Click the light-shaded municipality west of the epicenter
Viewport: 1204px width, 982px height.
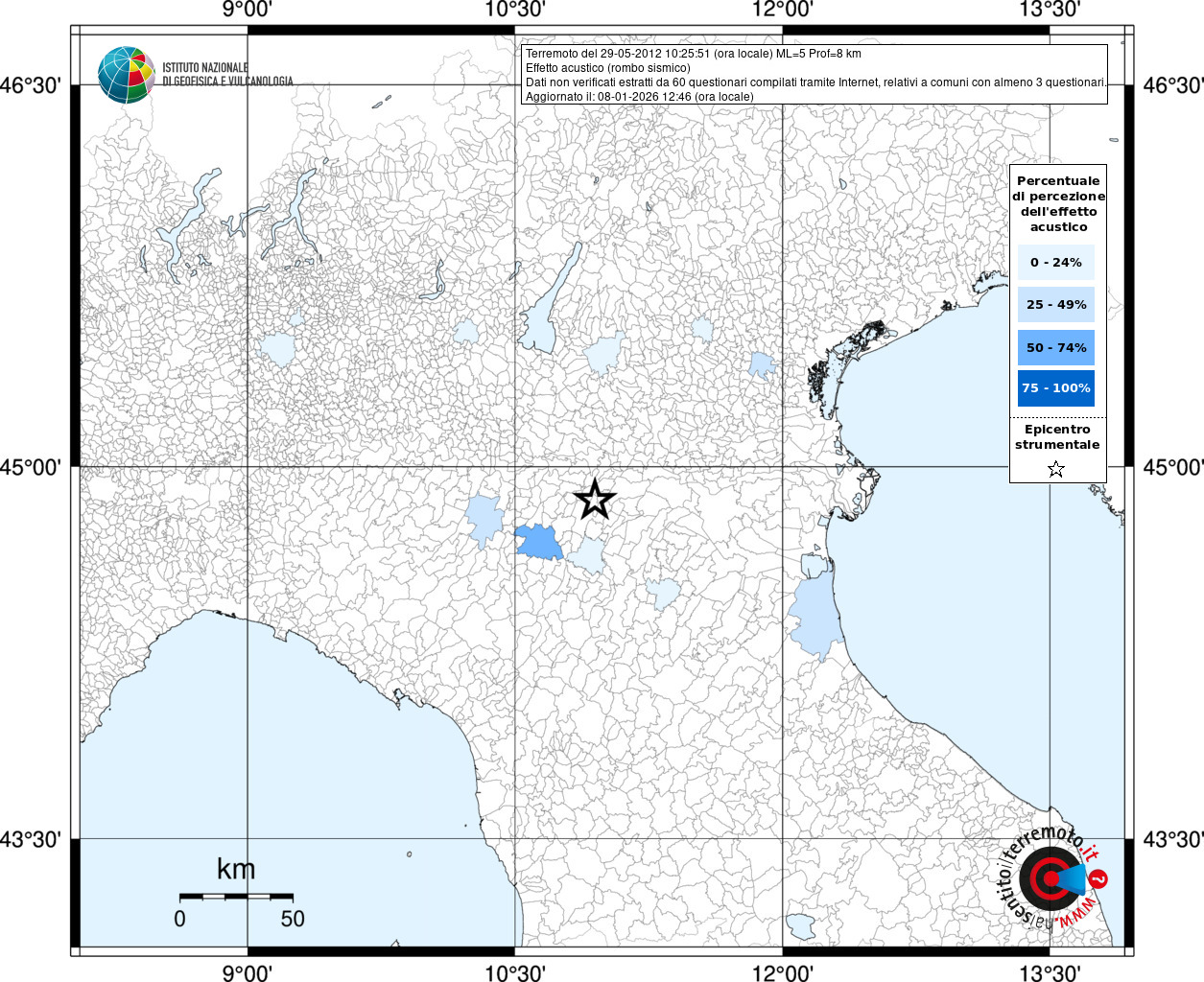(x=485, y=519)
